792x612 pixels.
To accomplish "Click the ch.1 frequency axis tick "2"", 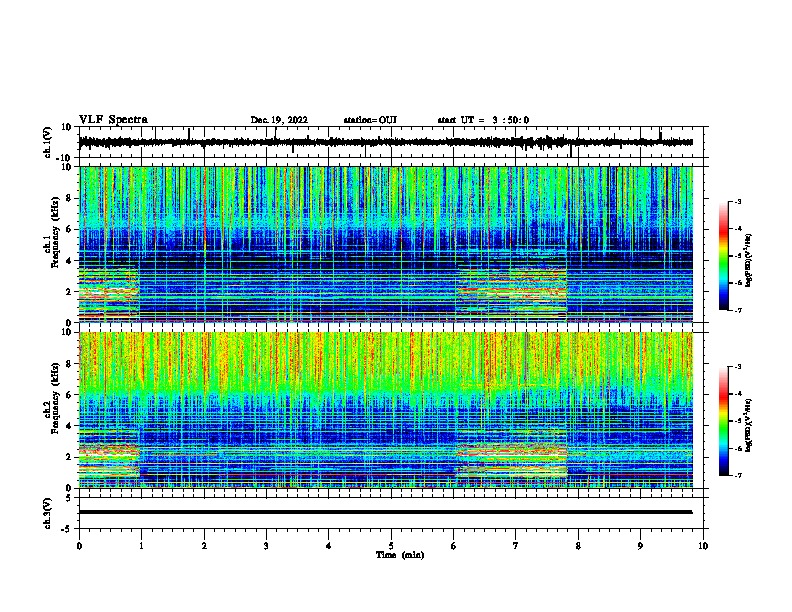I will pos(69,292).
